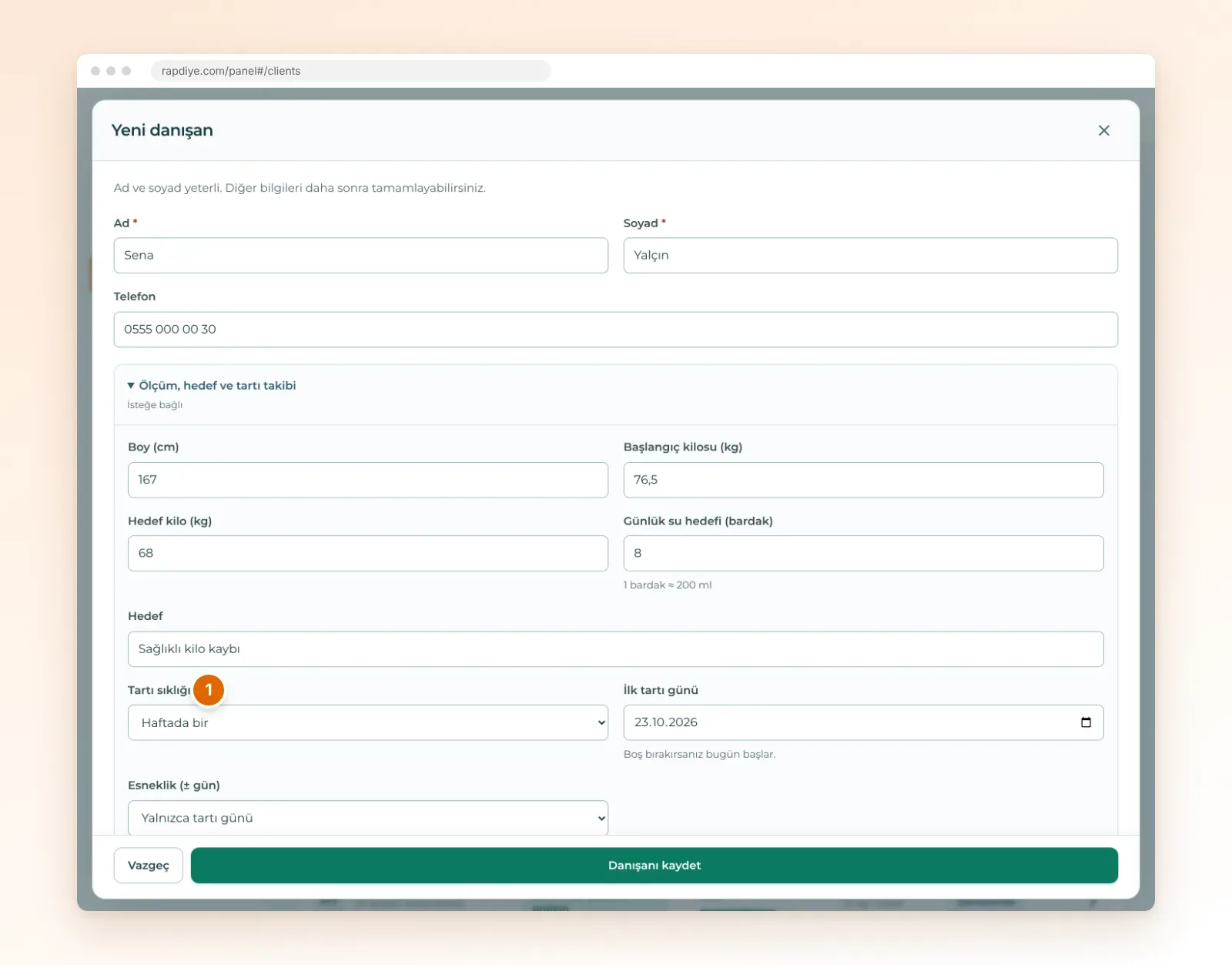Image resolution: width=1232 pixels, height=965 pixels.
Task: Click into the Telefon field
Action: pyautogui.click(x=616, y=330)
